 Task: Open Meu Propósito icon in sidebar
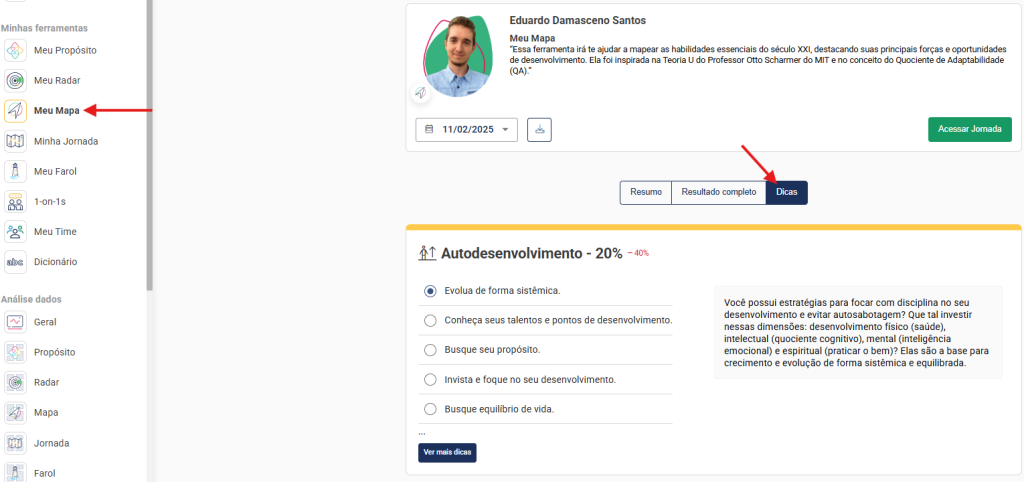pyautogui.click(x=16, y=50)
